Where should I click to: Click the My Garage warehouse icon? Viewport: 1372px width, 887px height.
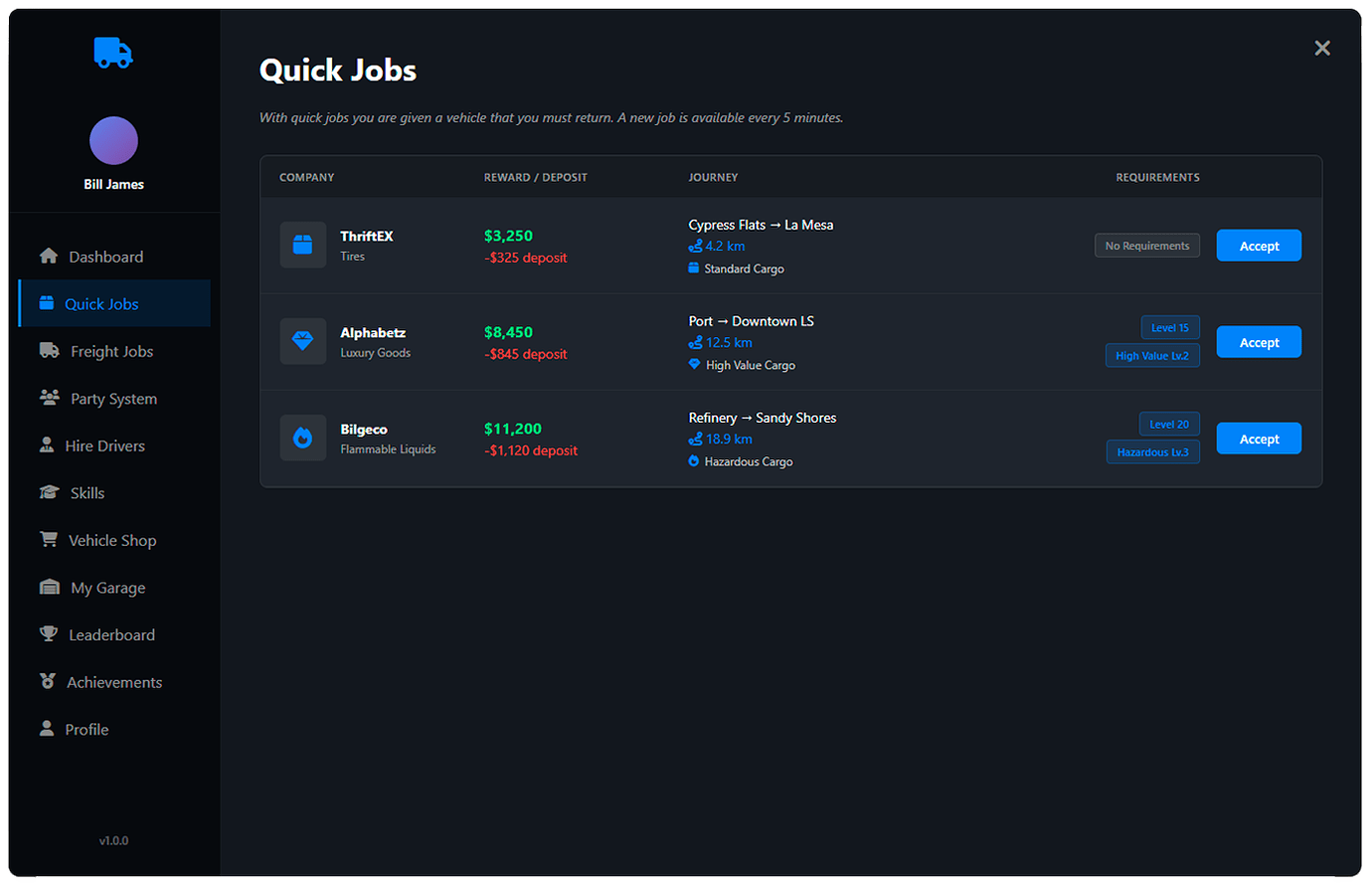click(50, 587)
